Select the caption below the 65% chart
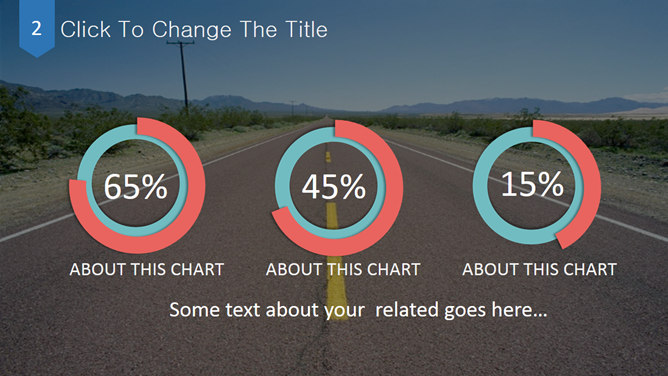668x376 pixels. click(x=147, y=270)
